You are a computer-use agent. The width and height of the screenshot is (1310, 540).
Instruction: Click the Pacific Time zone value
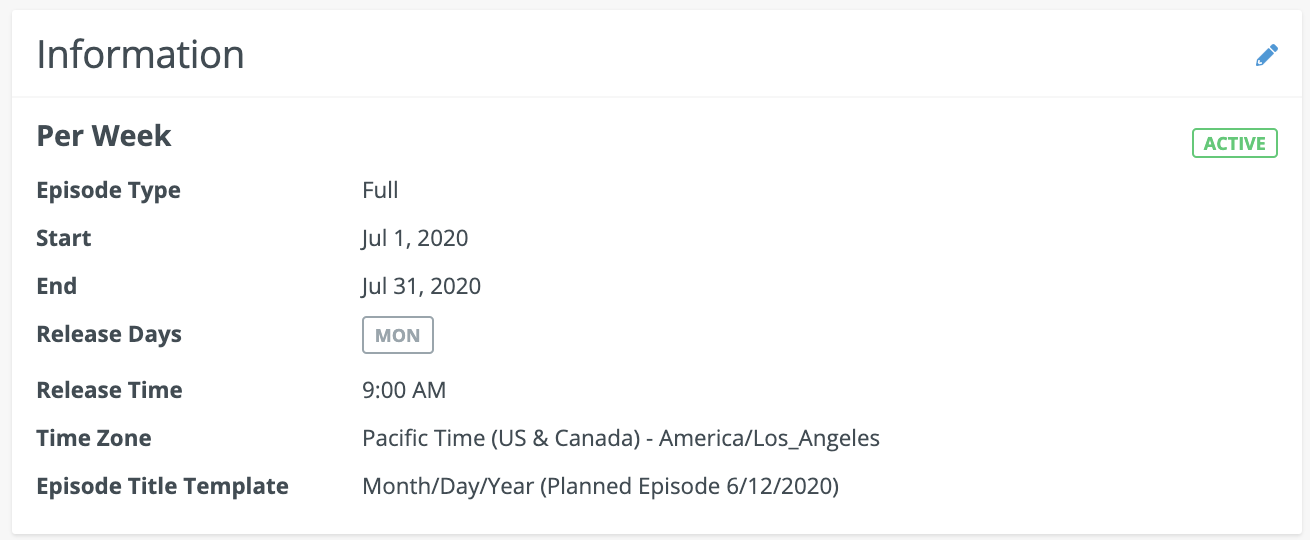(x=620, y=438)
